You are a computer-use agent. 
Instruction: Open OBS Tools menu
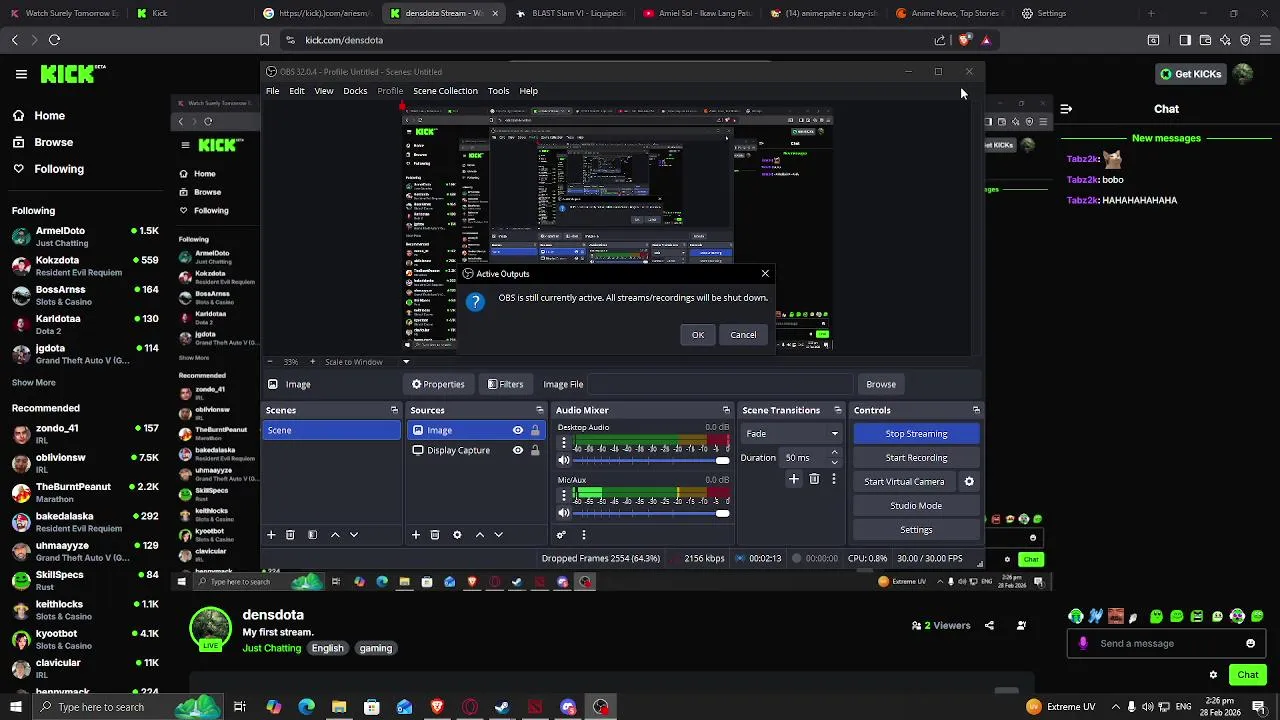(498, 91)
